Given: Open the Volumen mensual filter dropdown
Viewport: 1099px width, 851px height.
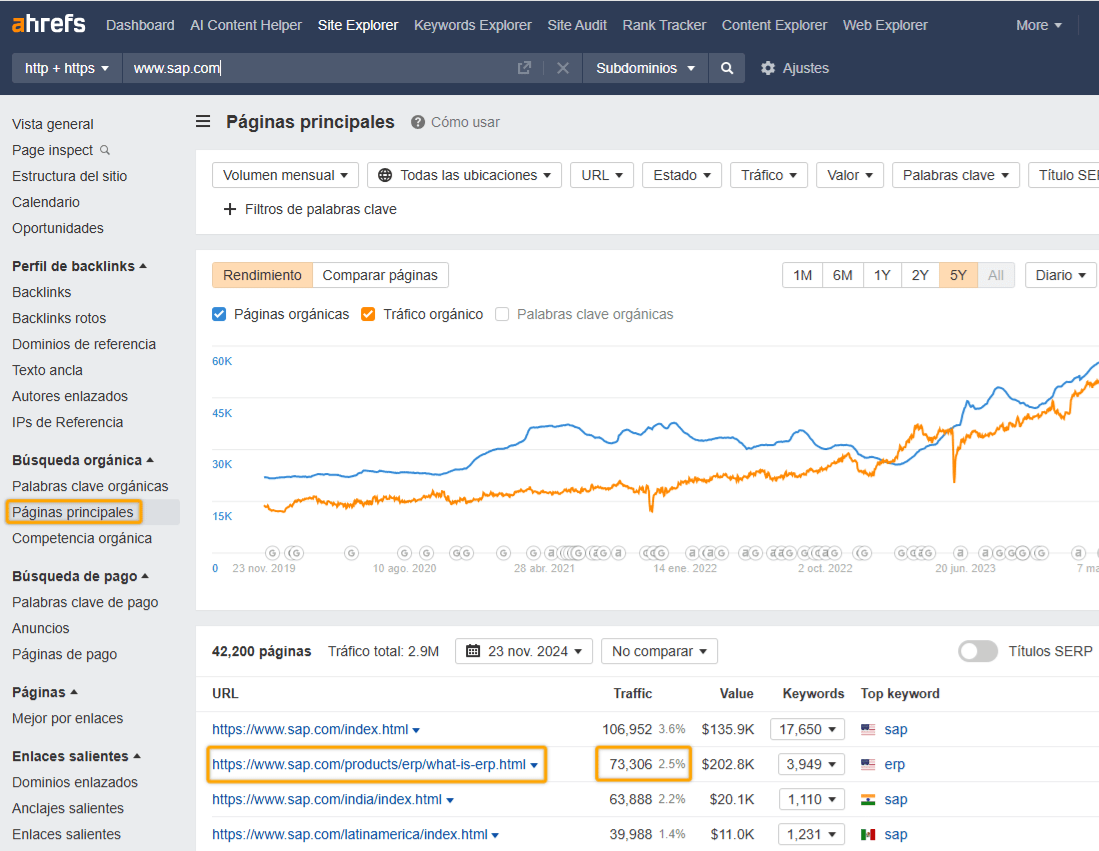Looking at the screenshot, I should 285,174.
